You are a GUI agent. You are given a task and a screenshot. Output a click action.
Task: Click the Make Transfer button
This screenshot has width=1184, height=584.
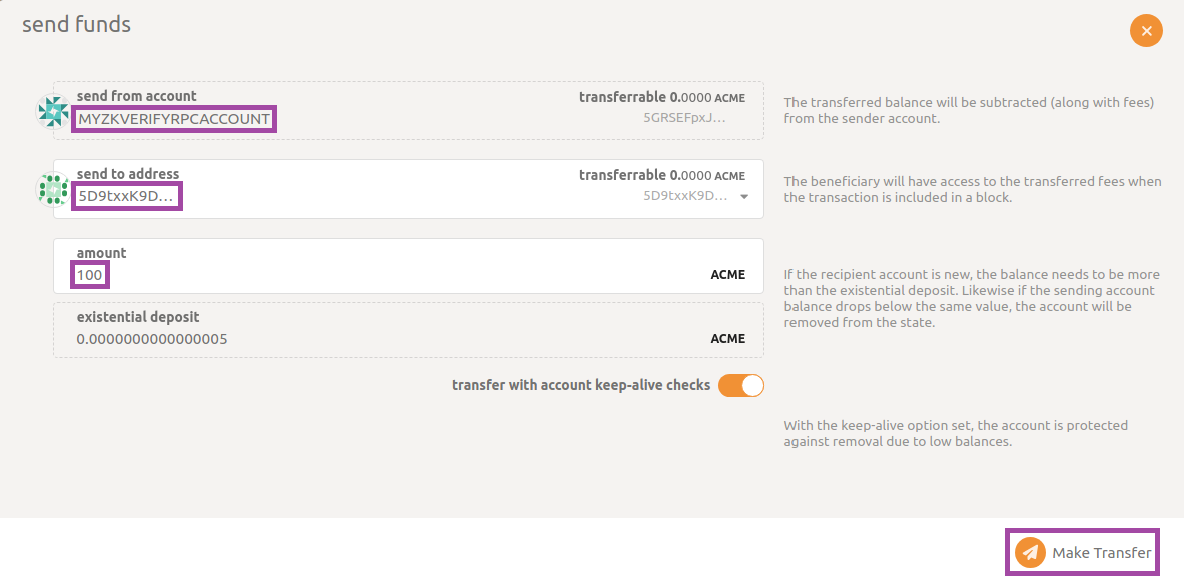point(1083,552)
